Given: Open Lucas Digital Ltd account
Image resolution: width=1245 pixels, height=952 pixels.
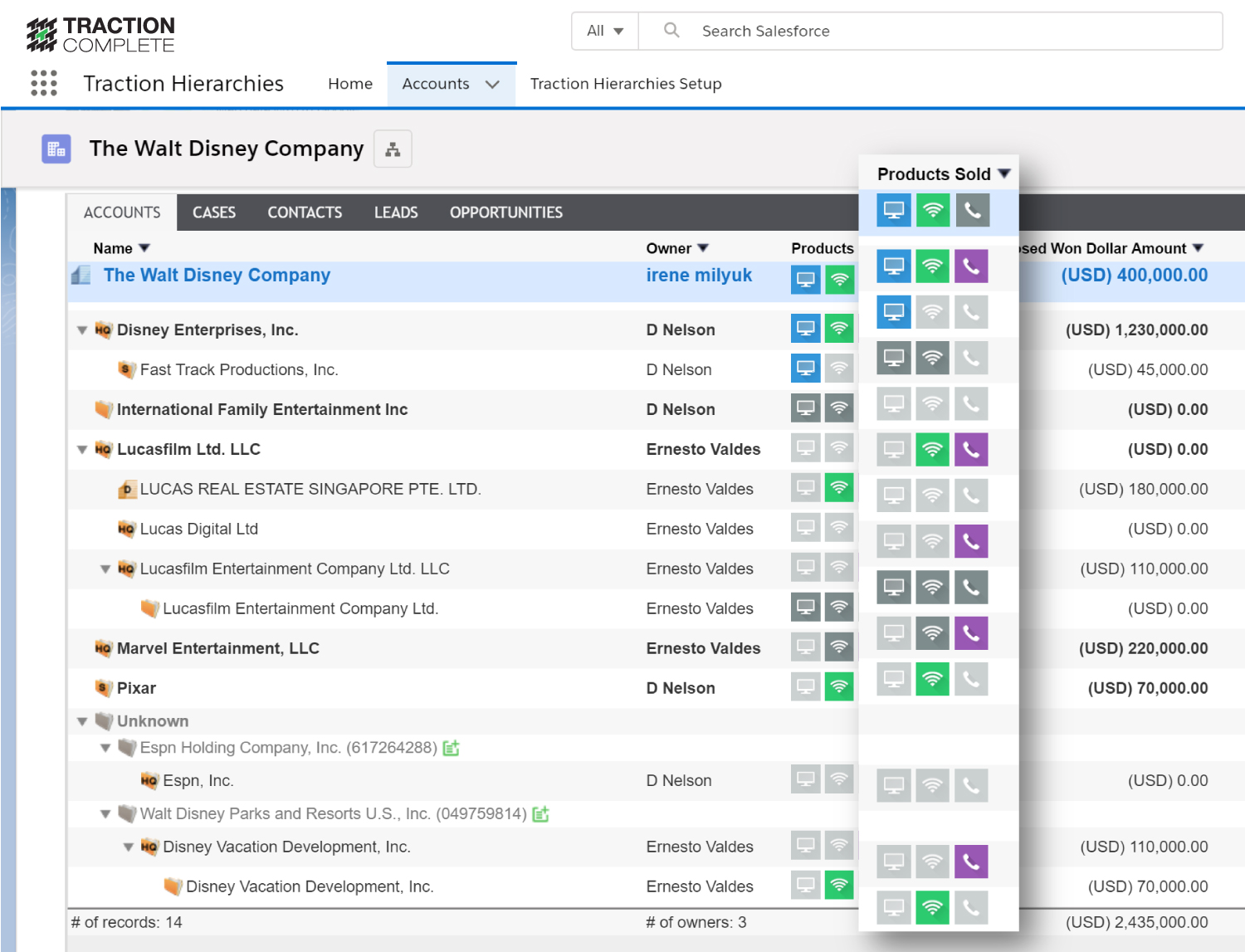Looking at the screenshot, I should point(199,529).
